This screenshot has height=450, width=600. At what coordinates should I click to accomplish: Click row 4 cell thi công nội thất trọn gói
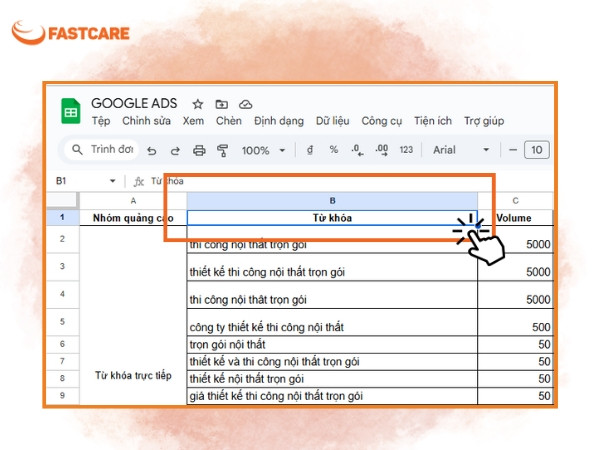point(332,295)
